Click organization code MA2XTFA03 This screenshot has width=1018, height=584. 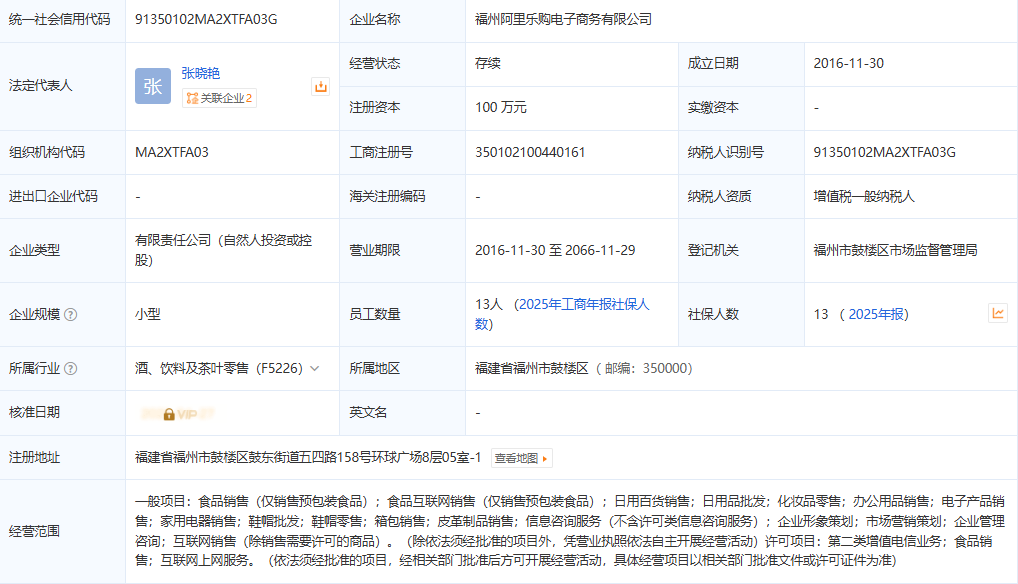coord(172,152)
